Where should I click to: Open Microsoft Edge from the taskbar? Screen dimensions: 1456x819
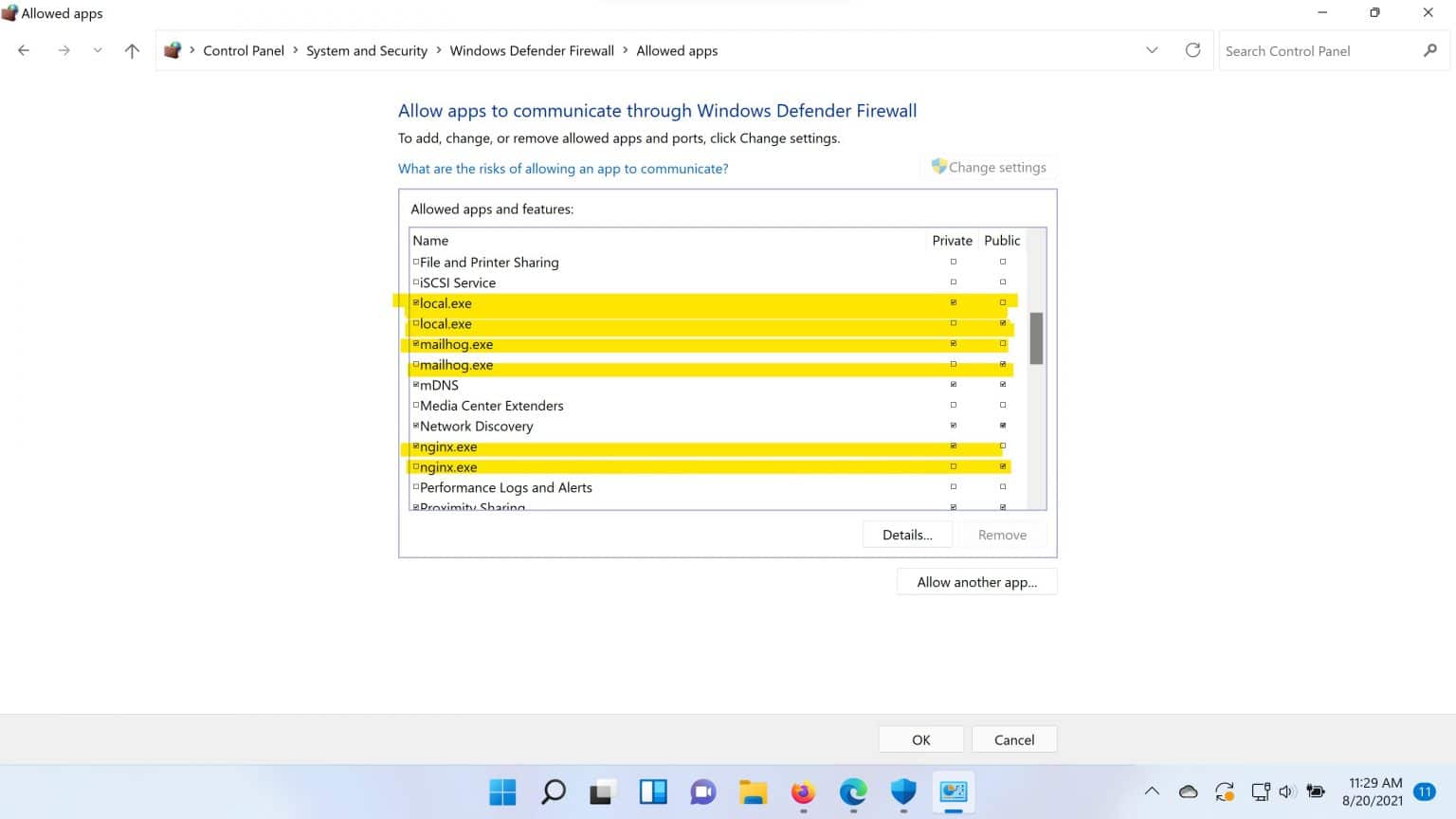coord(853,792)
